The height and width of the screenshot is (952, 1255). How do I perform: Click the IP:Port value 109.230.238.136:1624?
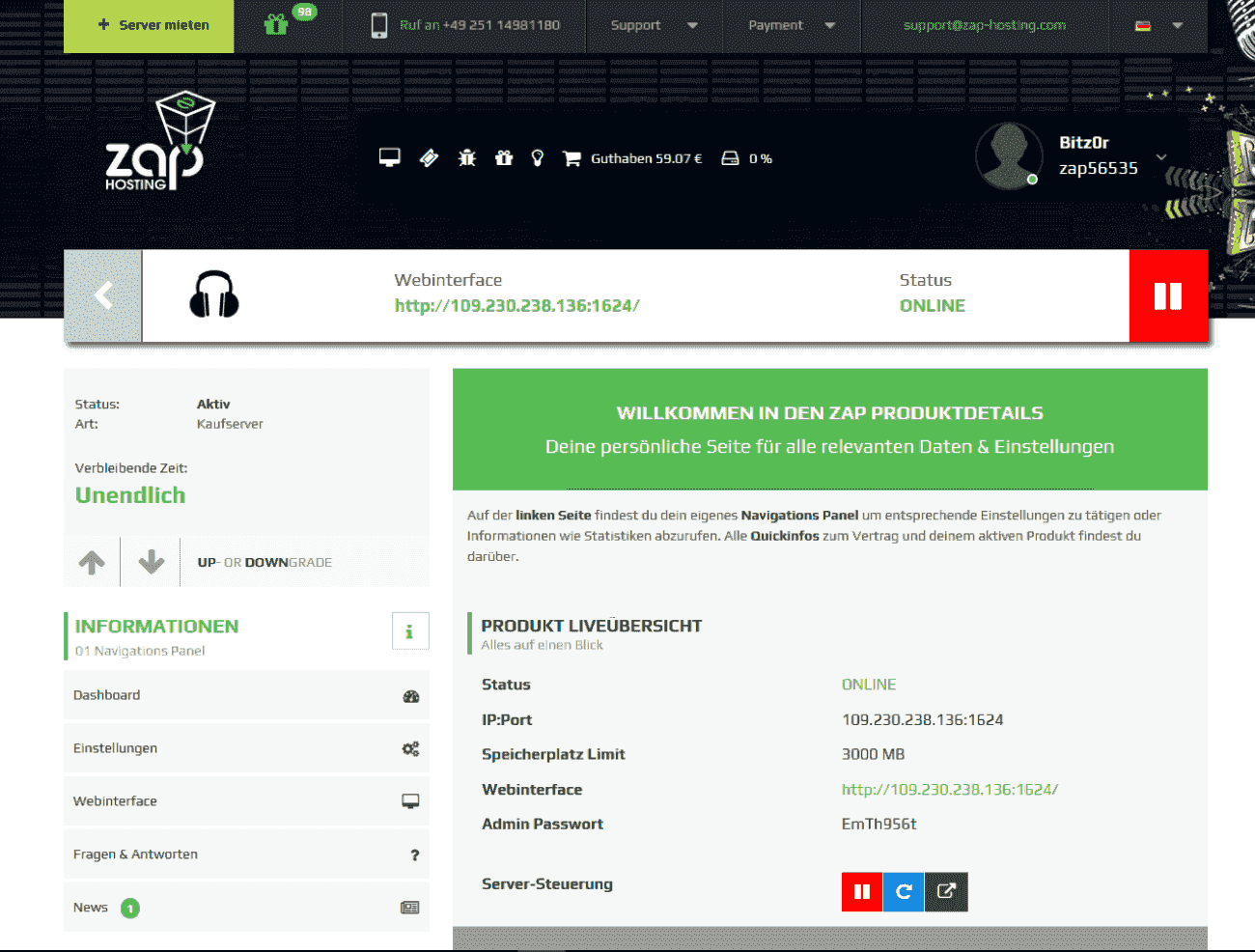923,719
